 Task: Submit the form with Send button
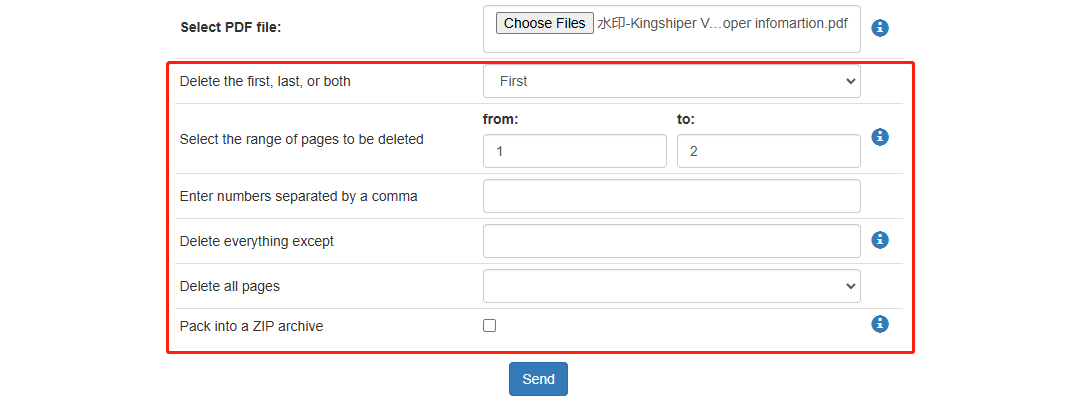538,379
